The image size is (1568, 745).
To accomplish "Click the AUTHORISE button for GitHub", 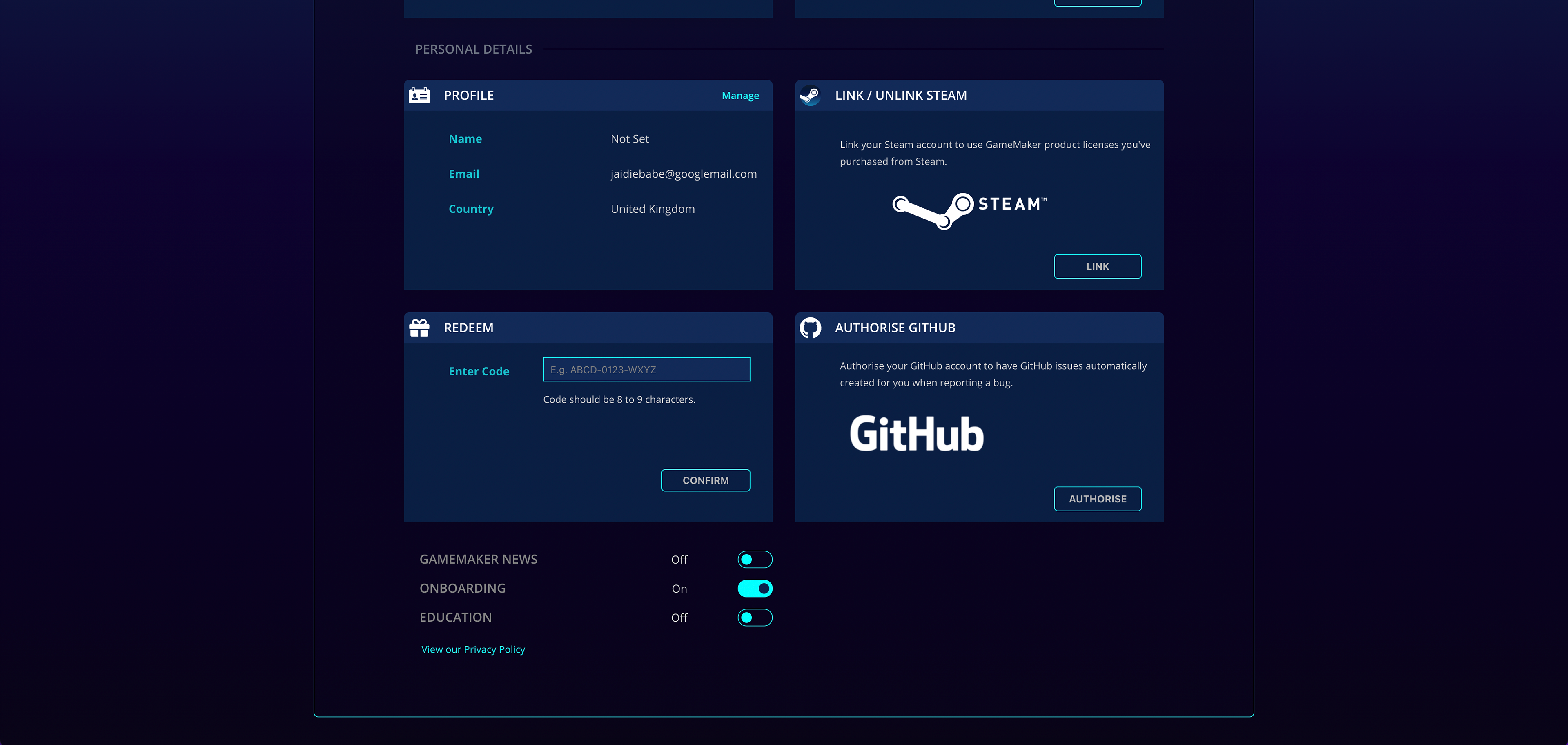I will pyautogui.click(x=1098, y=499).
